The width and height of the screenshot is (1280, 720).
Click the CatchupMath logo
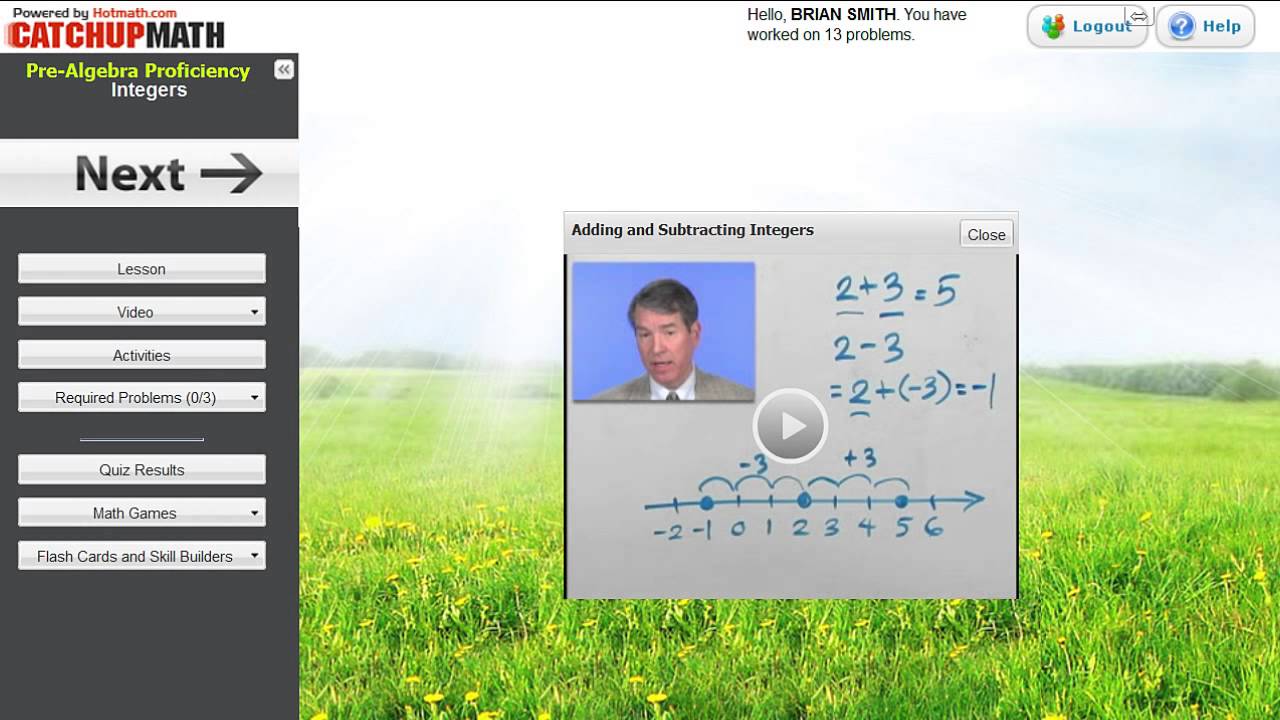tap(115, 35)
